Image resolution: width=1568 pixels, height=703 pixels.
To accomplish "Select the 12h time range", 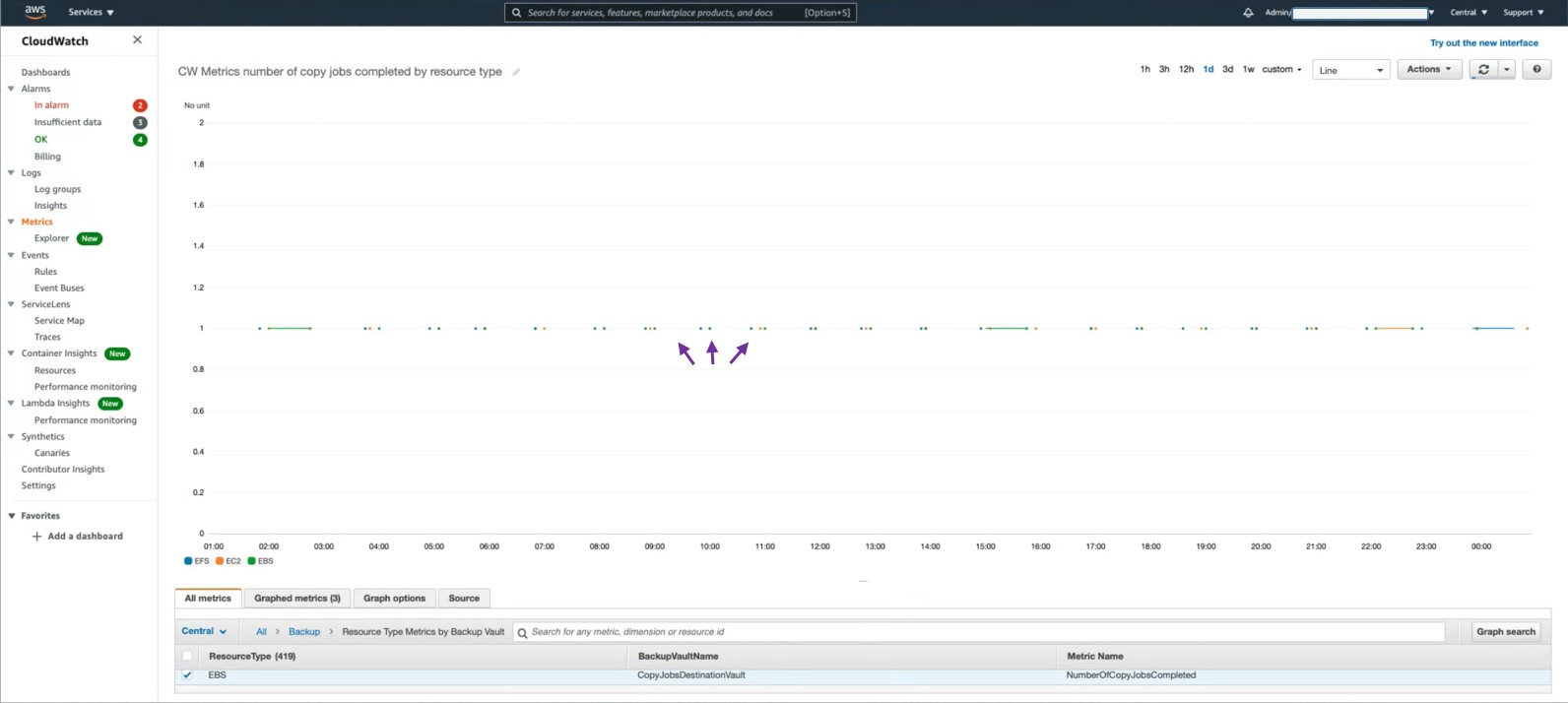I will click(1186, 69).
